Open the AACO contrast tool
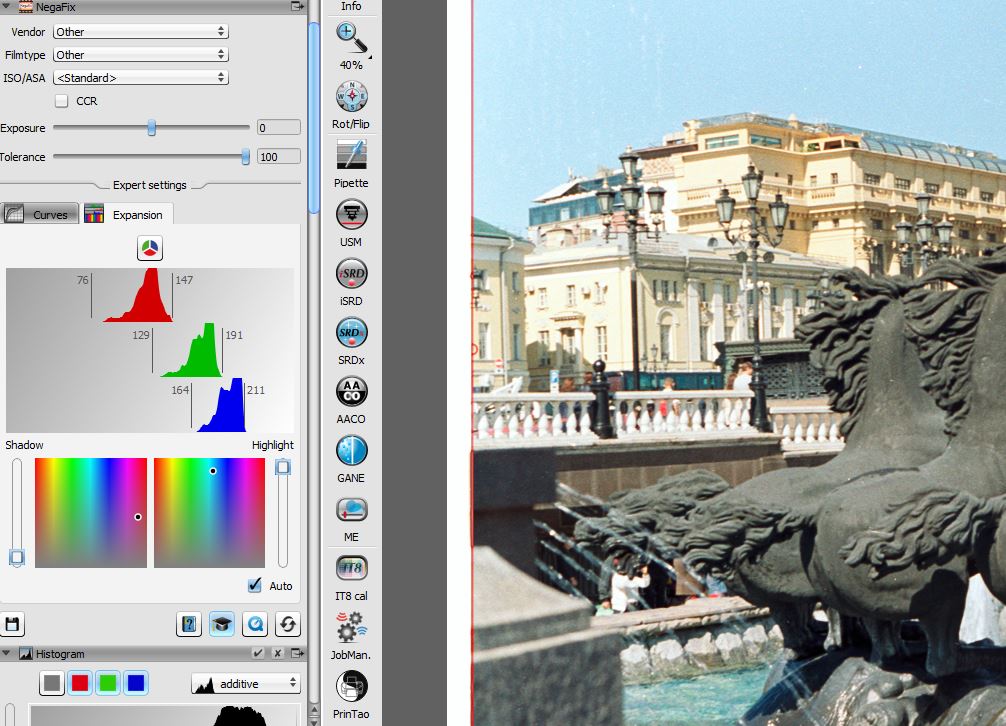 pyautogui.click(x=351, y=391)
